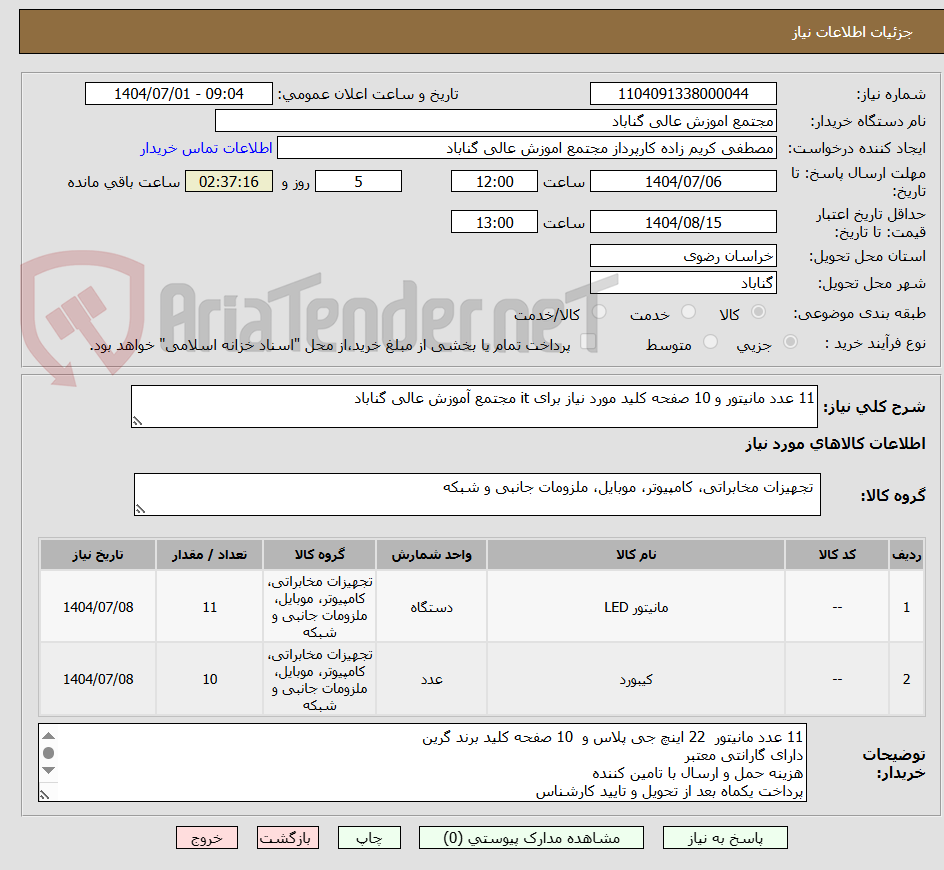This screenshot has width=944, height=870.
Task: Click the resize grip of the شرح کلی نیاز box
Action: [139, 419]
